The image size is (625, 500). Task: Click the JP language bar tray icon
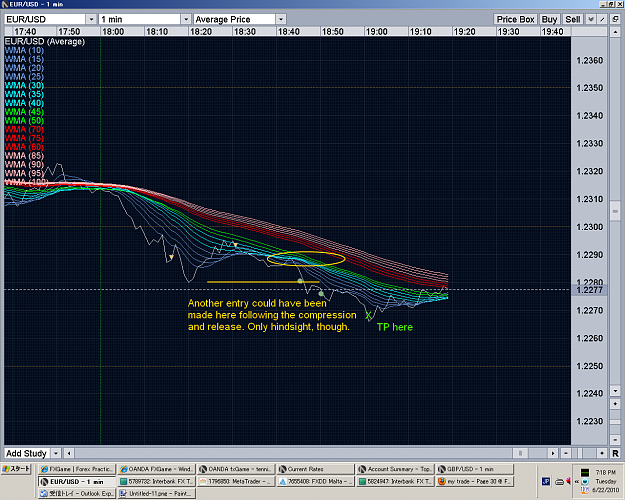(546, 481)
